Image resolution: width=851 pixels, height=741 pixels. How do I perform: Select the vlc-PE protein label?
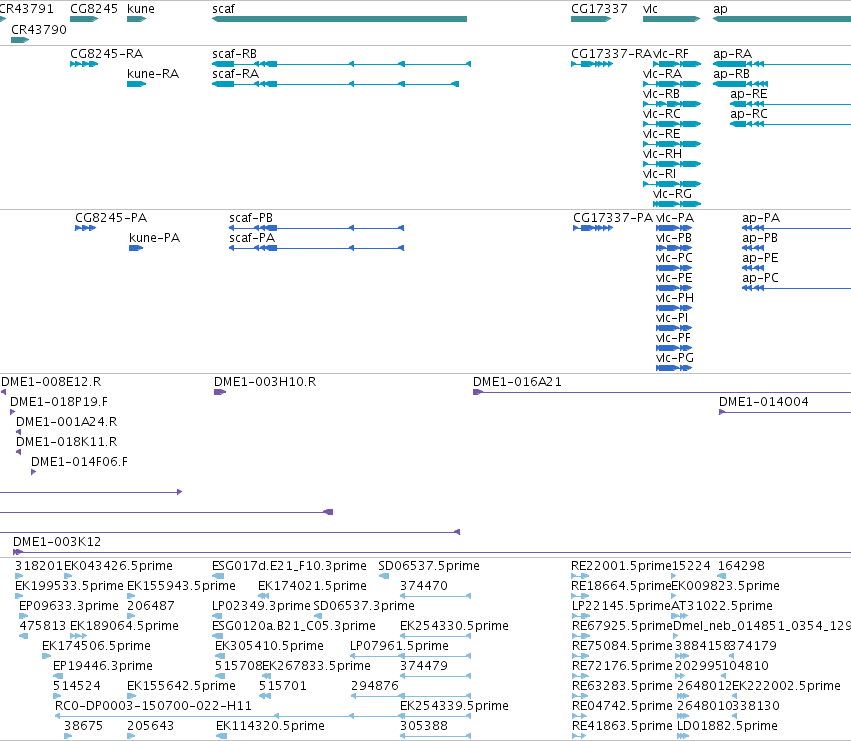pyautogui.click(x=674, y=278)
